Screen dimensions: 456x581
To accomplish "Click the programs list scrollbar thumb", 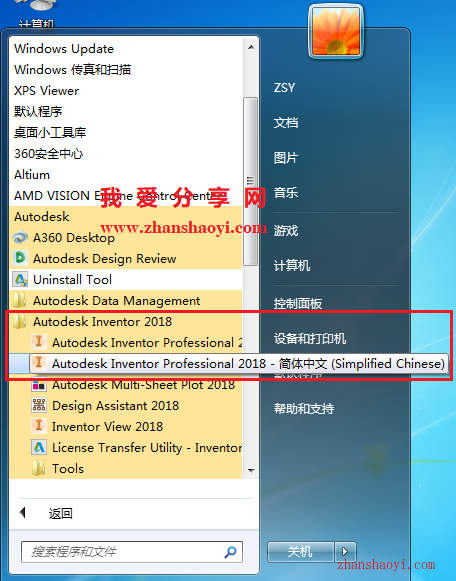I will click(251, 182).
